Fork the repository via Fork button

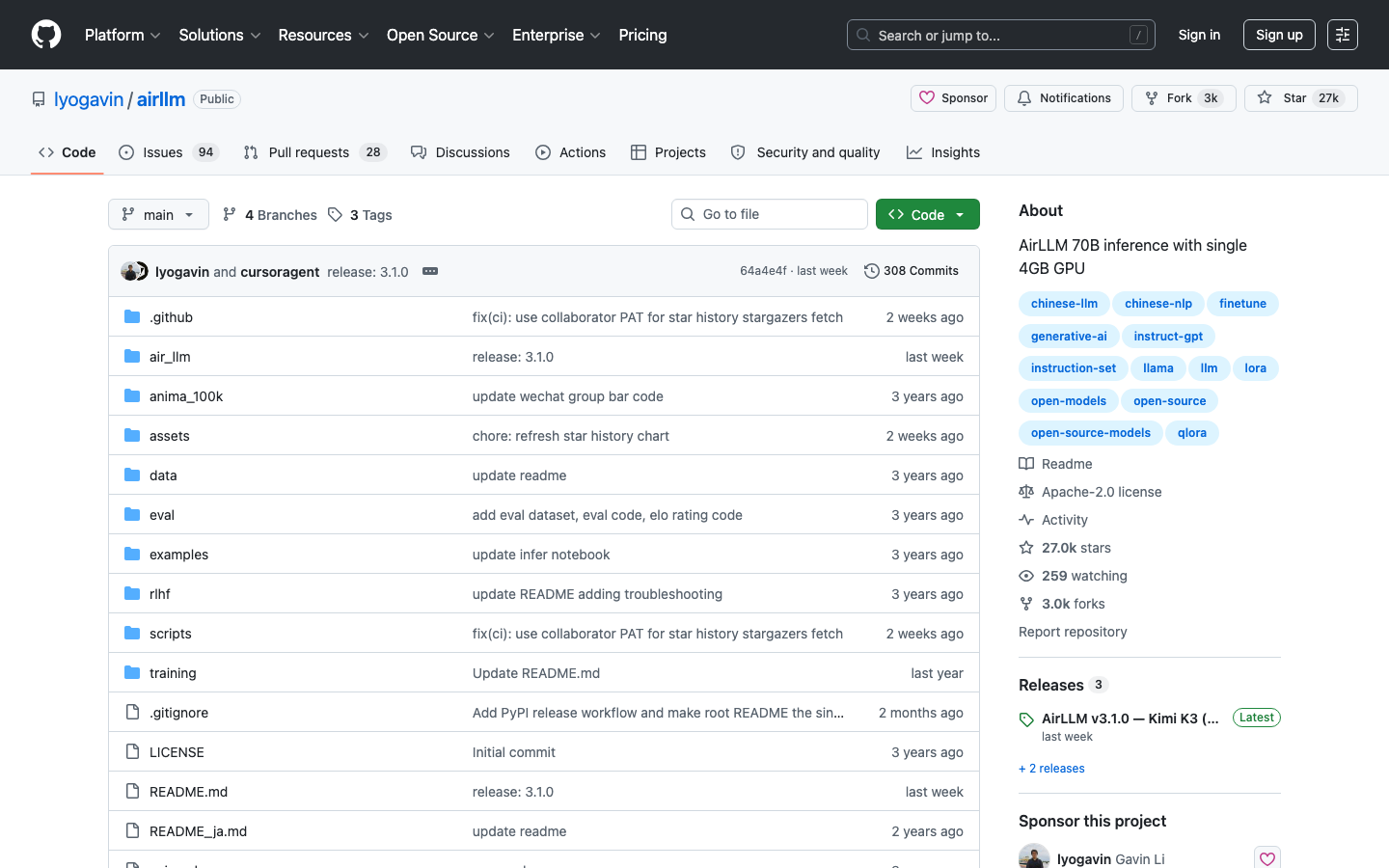point(1184,98)
